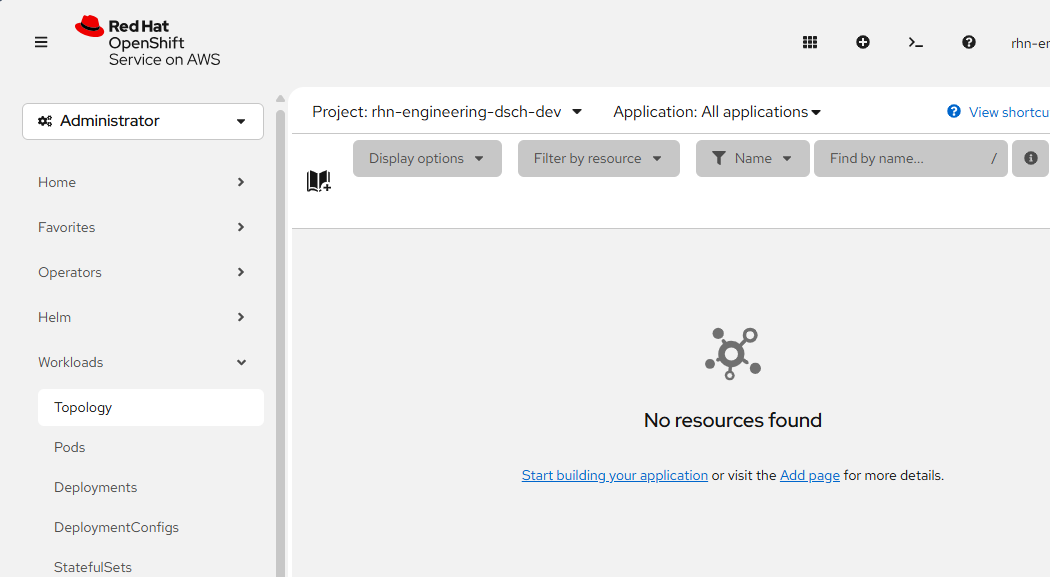Viewport: 1050px width, 577px height.
Task: Open the application launcher grid icon
Action: tap(810, 42)
